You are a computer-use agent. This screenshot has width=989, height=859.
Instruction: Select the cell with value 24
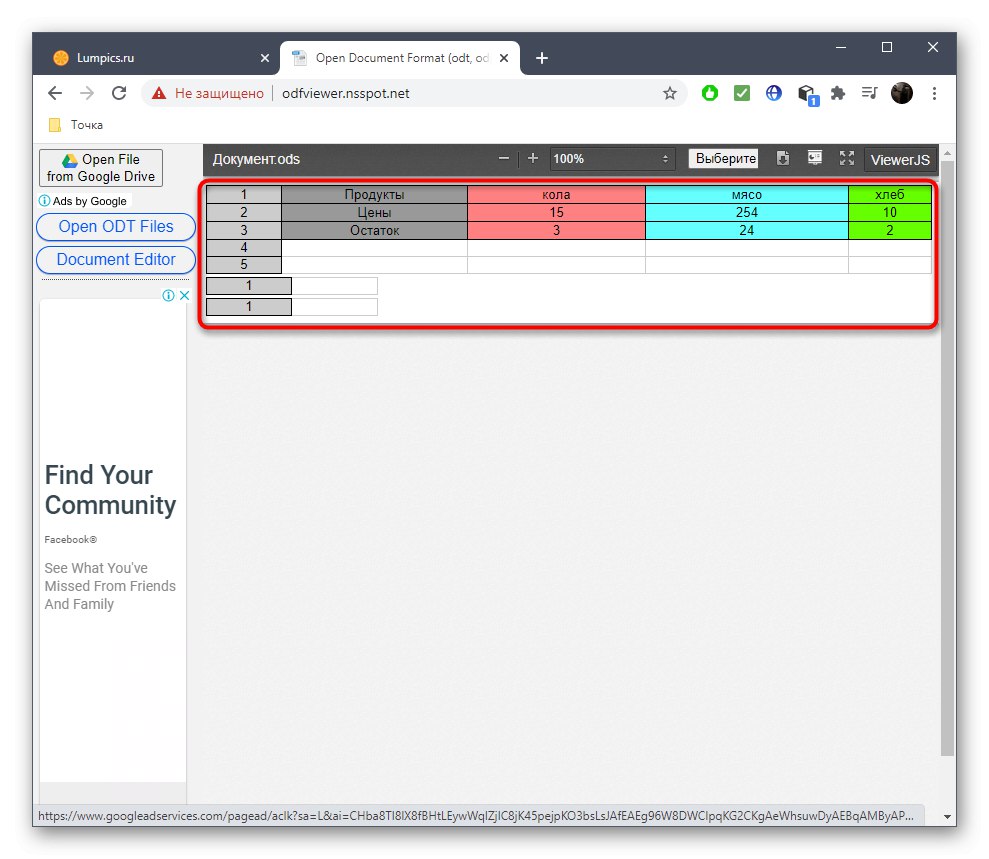point(747,230)
